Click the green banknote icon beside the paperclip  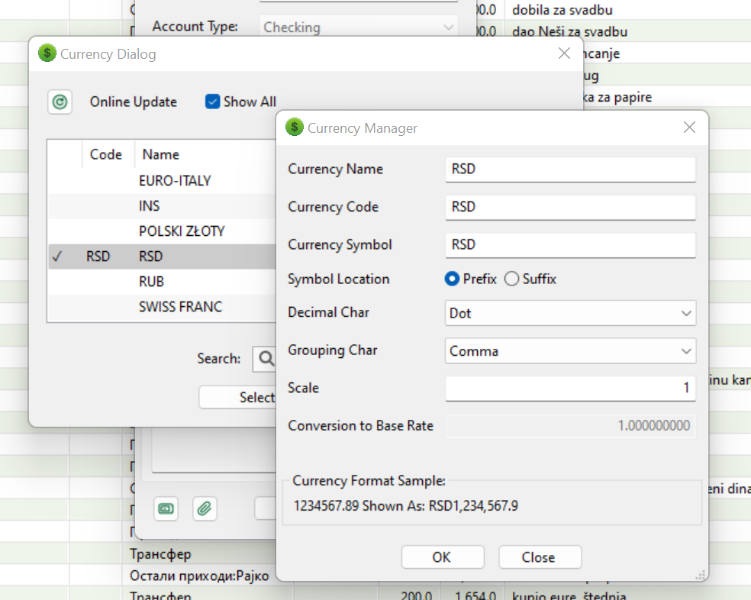tap(166, 508)
